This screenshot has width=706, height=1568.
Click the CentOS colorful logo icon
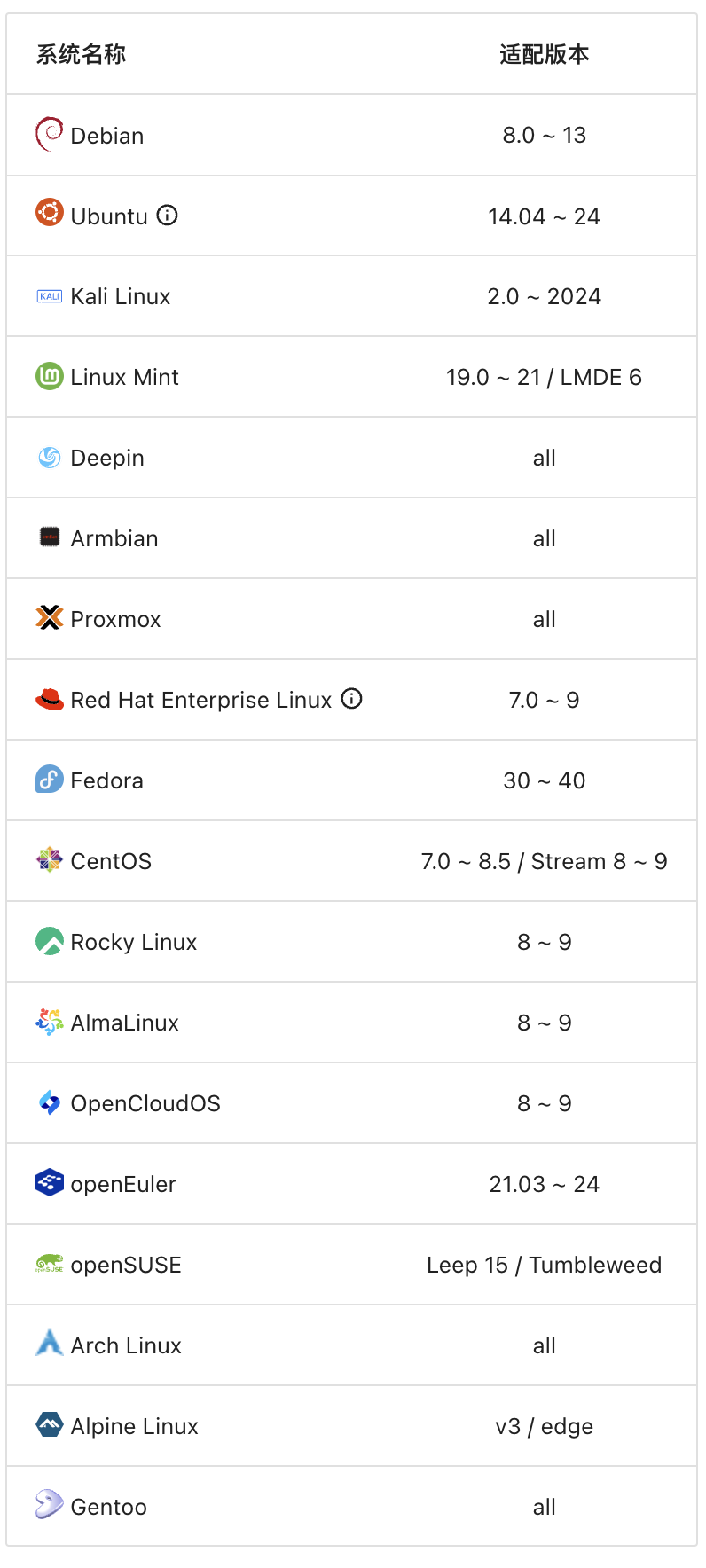pyautogui.click(x=50, y=860)
